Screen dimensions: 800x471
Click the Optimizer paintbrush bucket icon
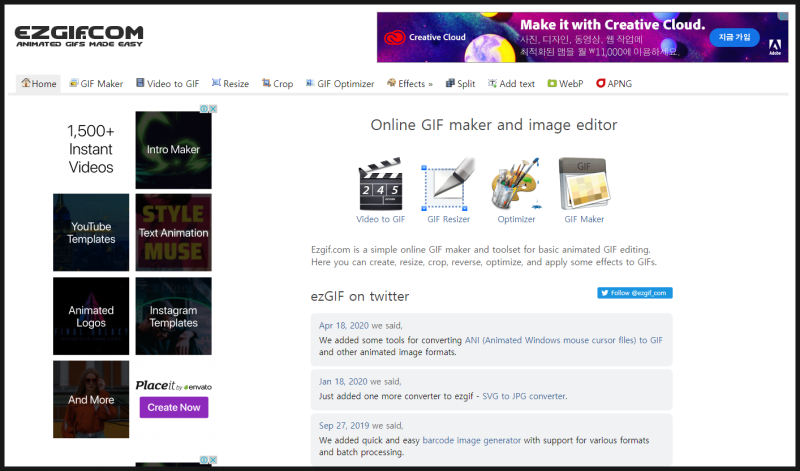point(516,184)
